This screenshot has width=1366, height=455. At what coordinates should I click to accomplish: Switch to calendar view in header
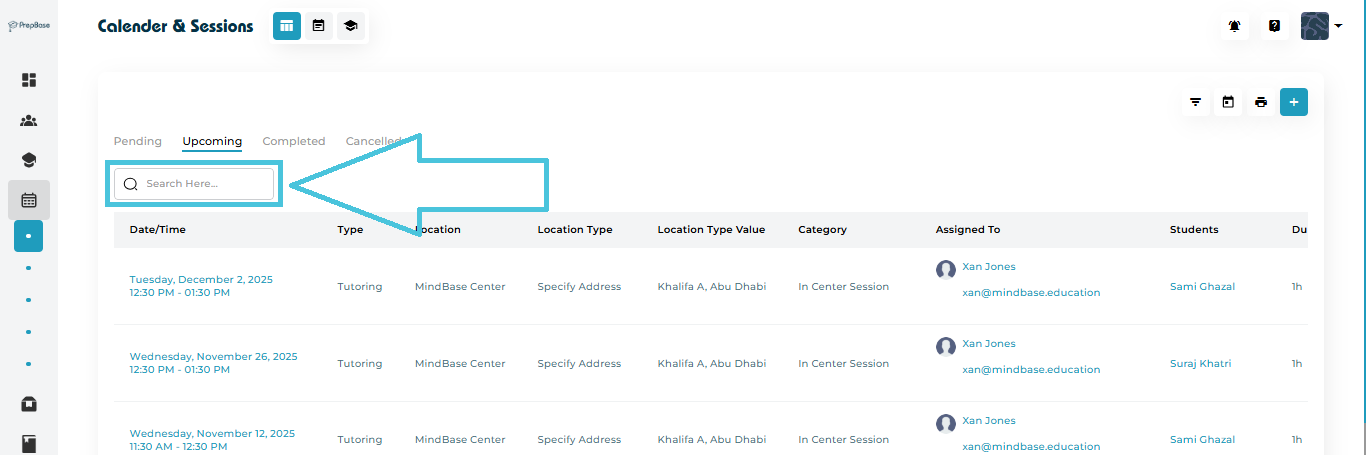pos(319,26)
